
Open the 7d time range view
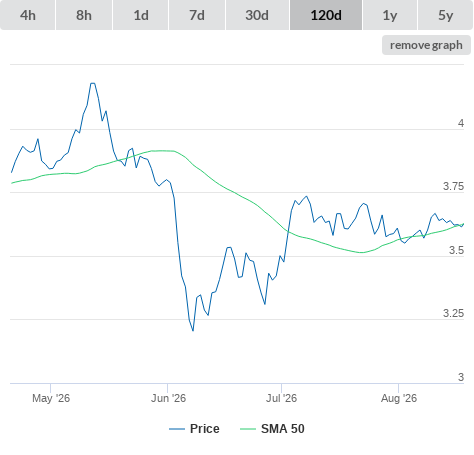point(197,15)
